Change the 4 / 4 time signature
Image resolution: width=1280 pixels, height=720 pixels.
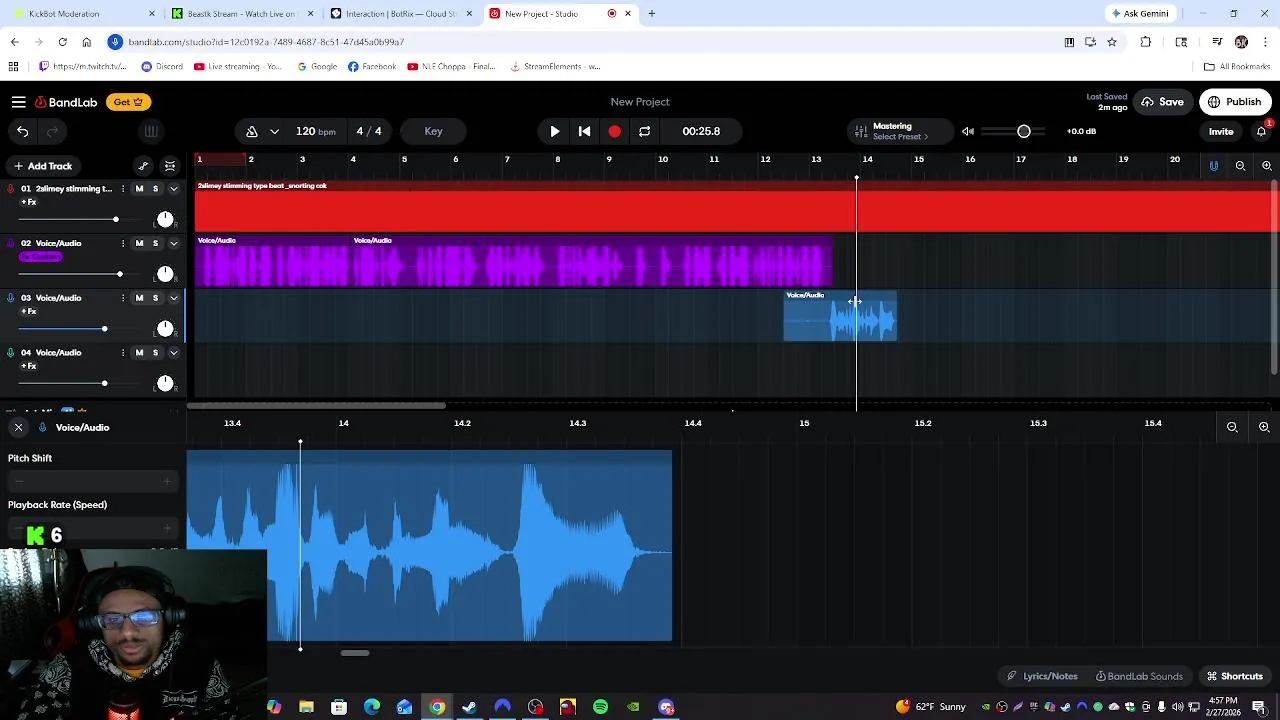point(369,131)
